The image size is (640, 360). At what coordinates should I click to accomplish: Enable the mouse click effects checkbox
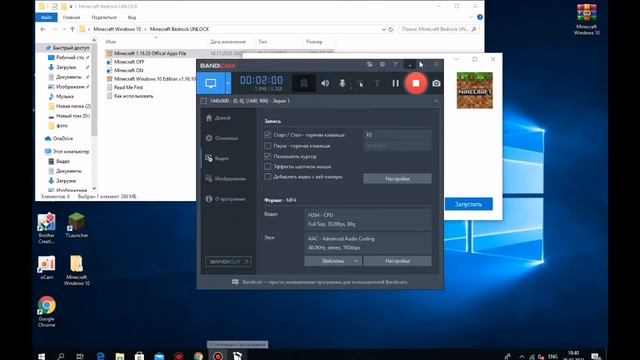(268, 167)
